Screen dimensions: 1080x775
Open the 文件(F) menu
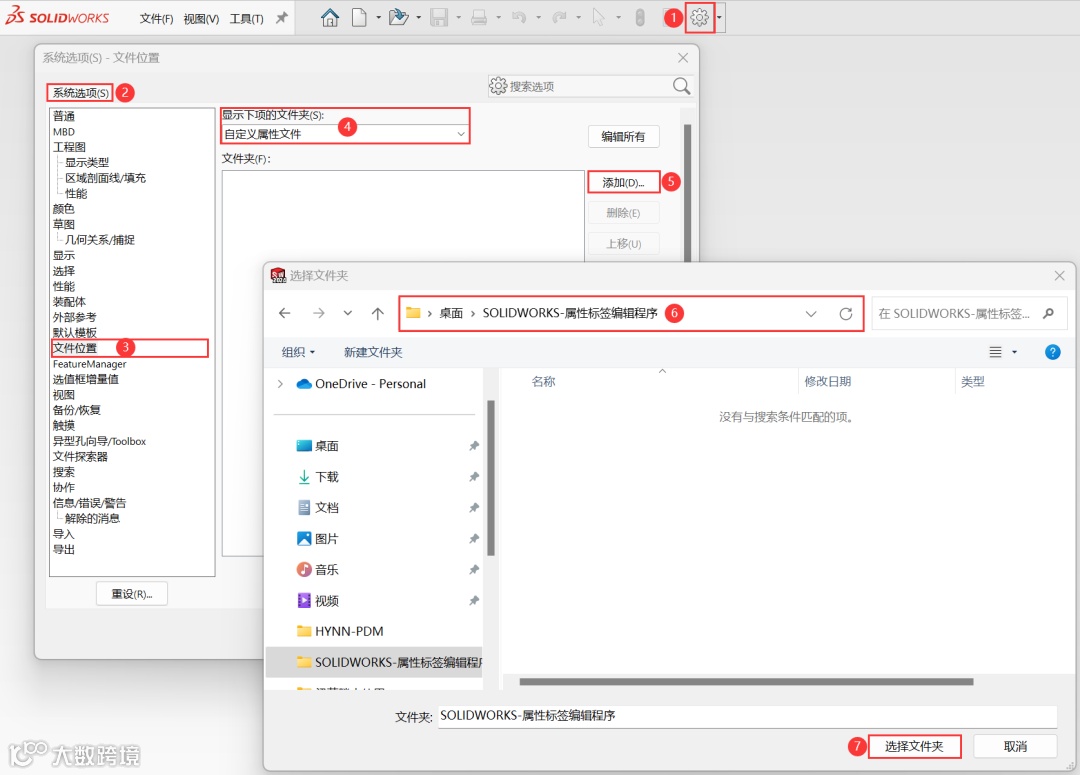(156, 19)
